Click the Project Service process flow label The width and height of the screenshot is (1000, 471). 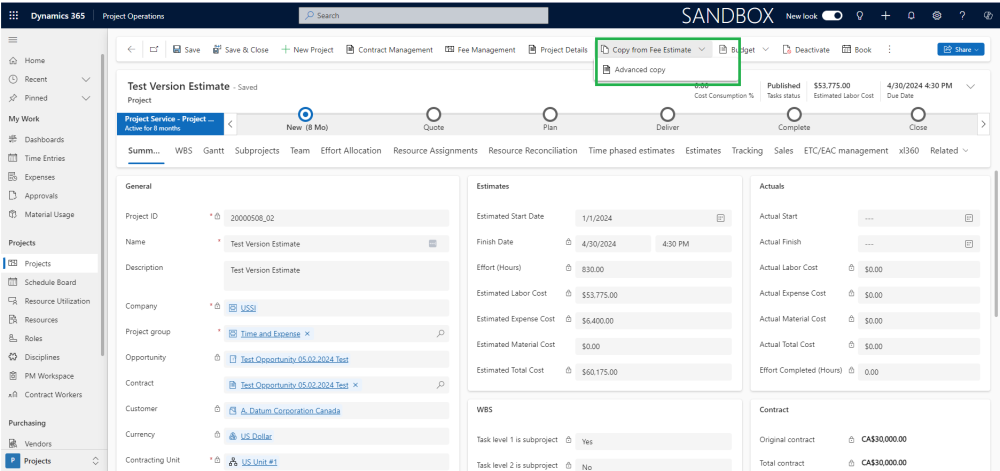(170, 123)
